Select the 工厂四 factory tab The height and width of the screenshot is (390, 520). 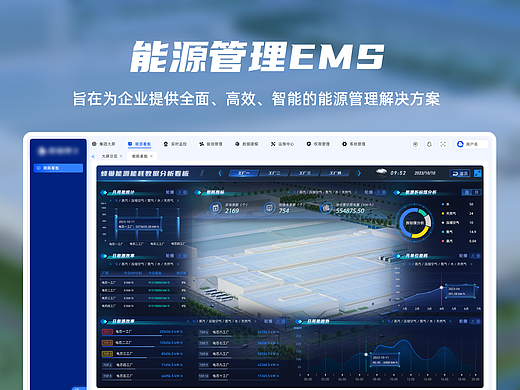point(335,173)
